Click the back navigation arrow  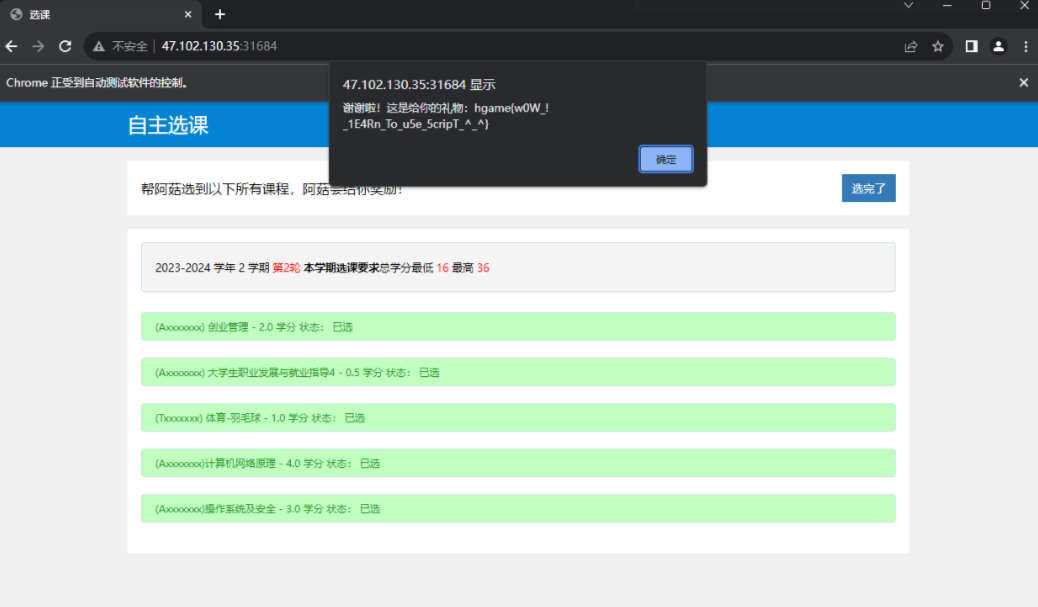tap(11, 46)
